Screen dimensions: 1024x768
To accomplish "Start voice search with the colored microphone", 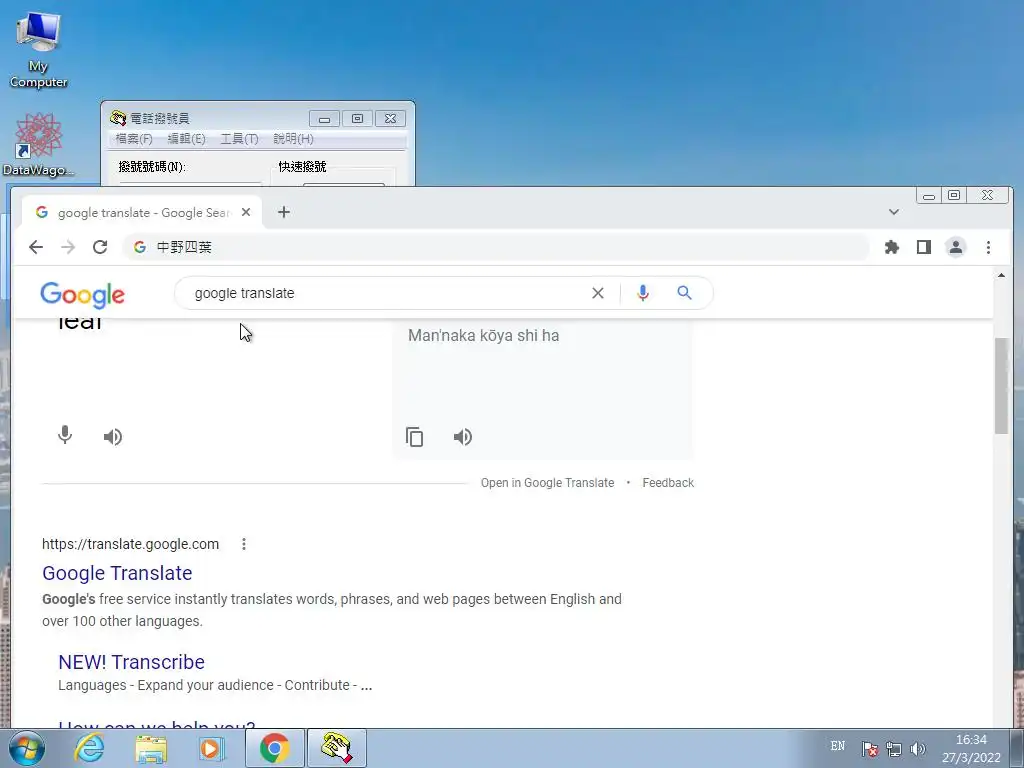I will [x=643, y=293].
